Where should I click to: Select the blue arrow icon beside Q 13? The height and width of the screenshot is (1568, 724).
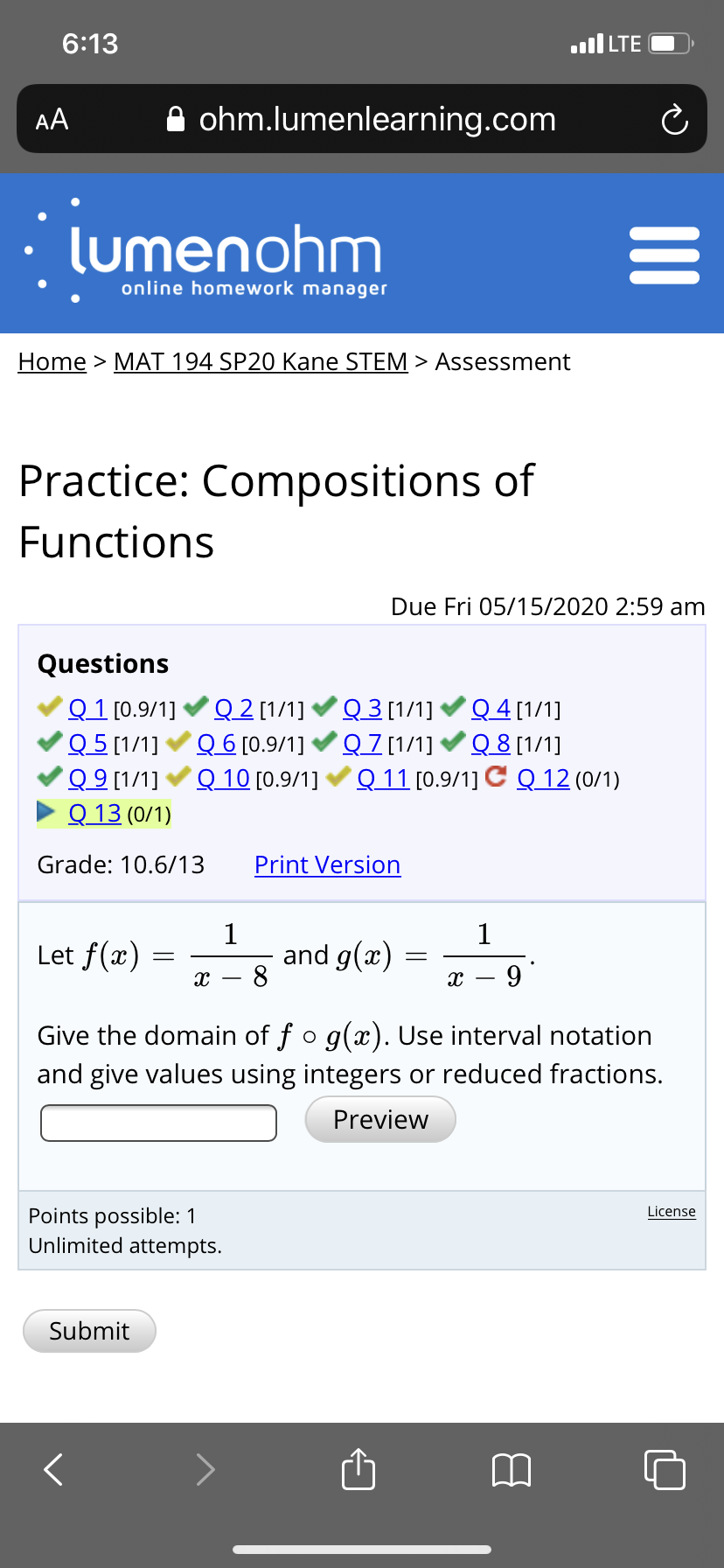[45, 811]
